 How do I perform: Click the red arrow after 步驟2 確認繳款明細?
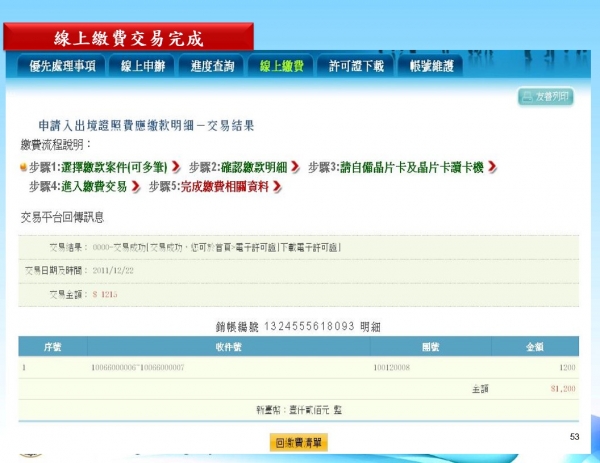pos(295,166)
